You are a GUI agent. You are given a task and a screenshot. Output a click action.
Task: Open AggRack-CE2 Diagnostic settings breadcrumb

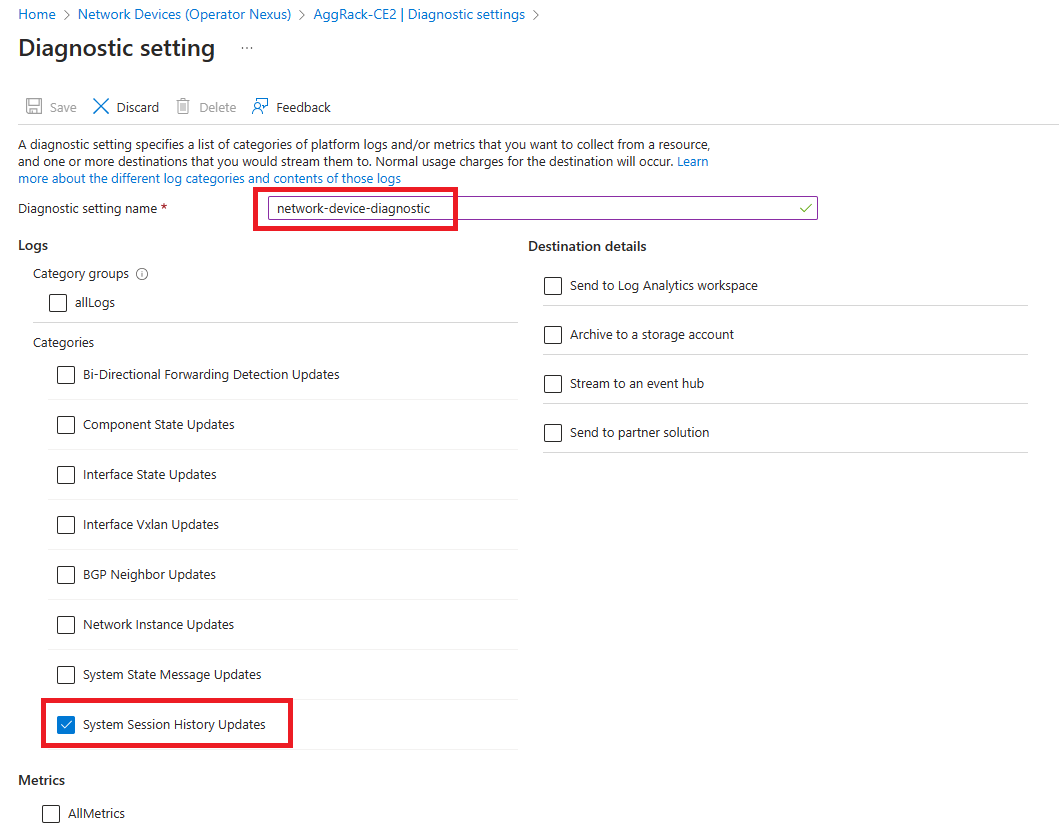(x=419, y=14)
